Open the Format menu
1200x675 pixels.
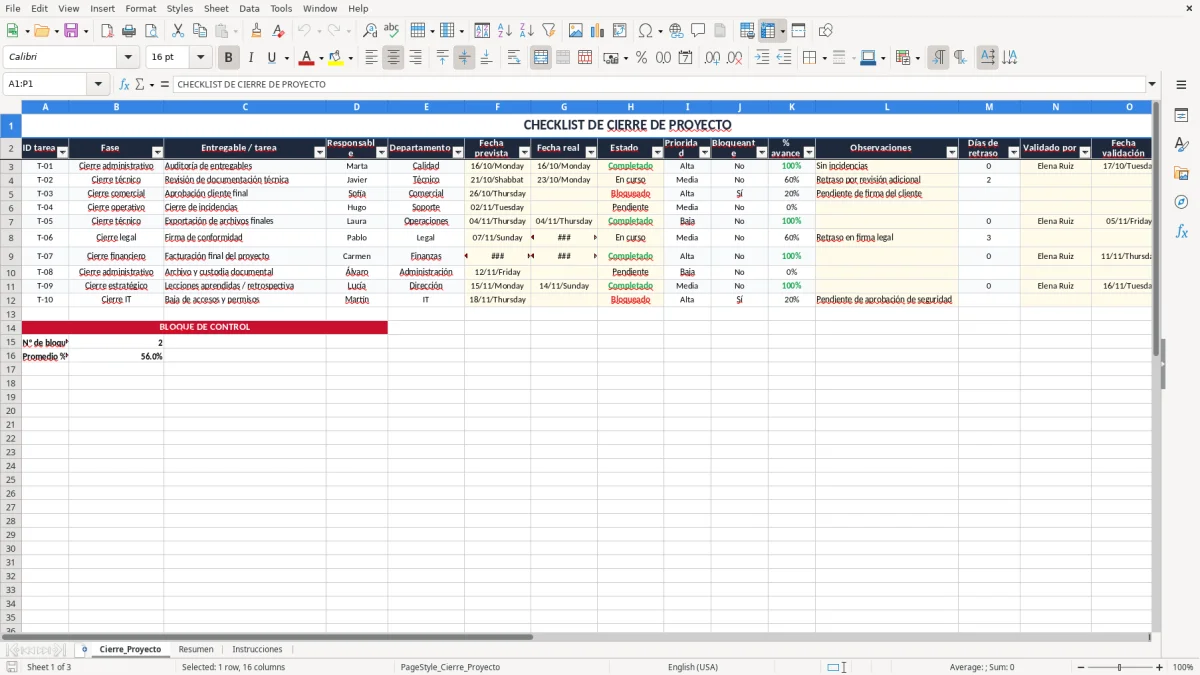pos(140,8)
